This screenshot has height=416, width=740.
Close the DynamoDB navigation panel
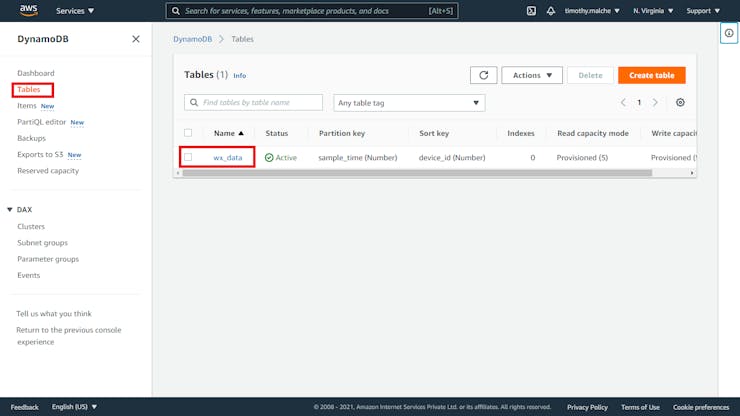136,39
